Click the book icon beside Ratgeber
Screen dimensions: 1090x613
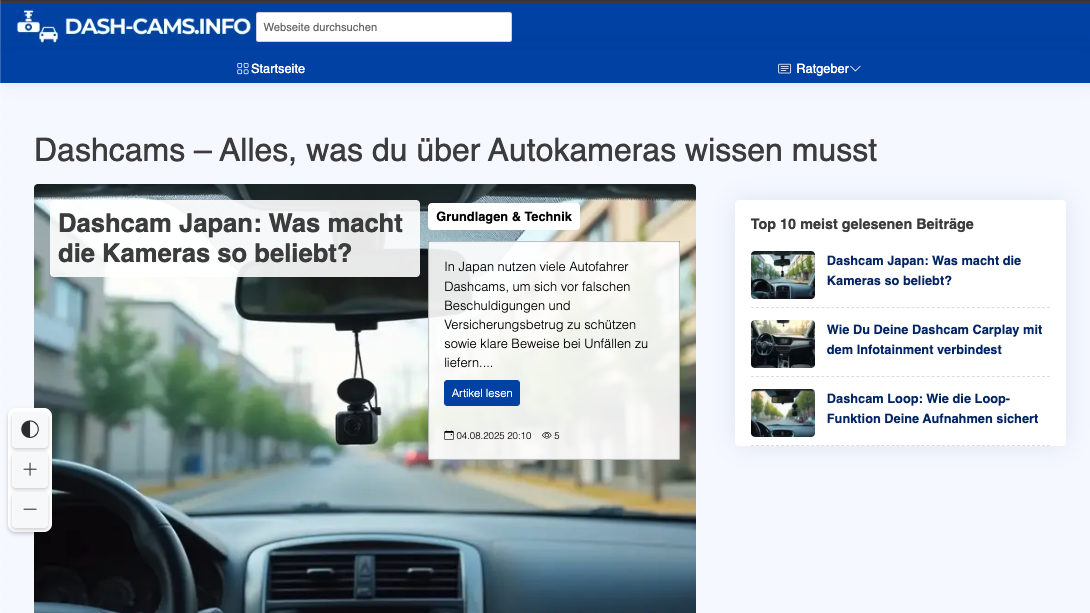(x=783, y=68)
